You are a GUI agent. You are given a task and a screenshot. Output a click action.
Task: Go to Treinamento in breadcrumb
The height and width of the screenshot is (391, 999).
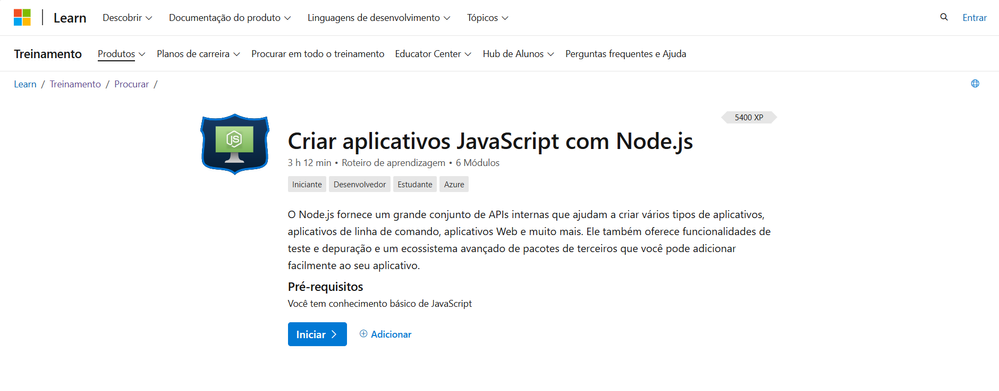click(75, 84)
